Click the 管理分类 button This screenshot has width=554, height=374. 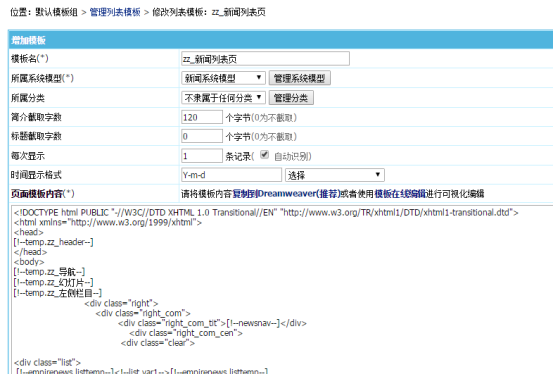tap(291, 98)
